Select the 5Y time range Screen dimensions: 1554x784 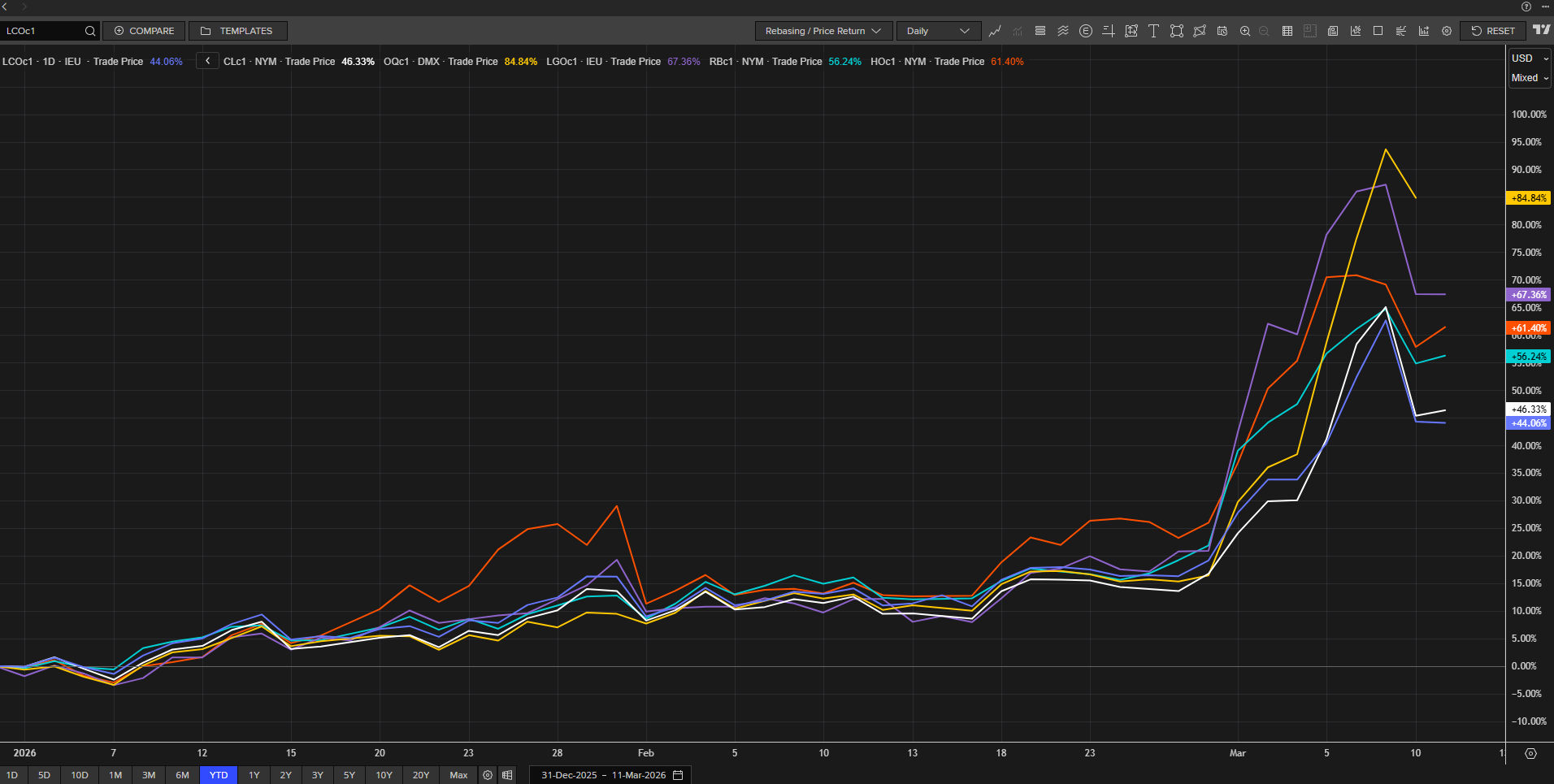349,775
